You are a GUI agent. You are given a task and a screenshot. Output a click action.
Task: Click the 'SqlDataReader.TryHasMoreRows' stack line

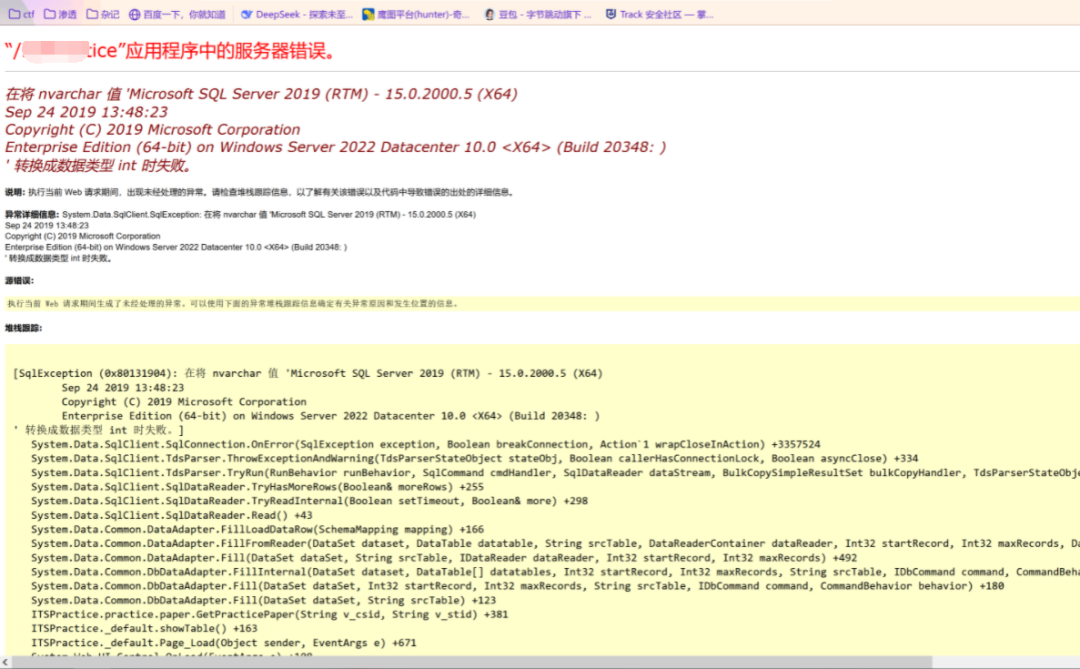point(258,486)
